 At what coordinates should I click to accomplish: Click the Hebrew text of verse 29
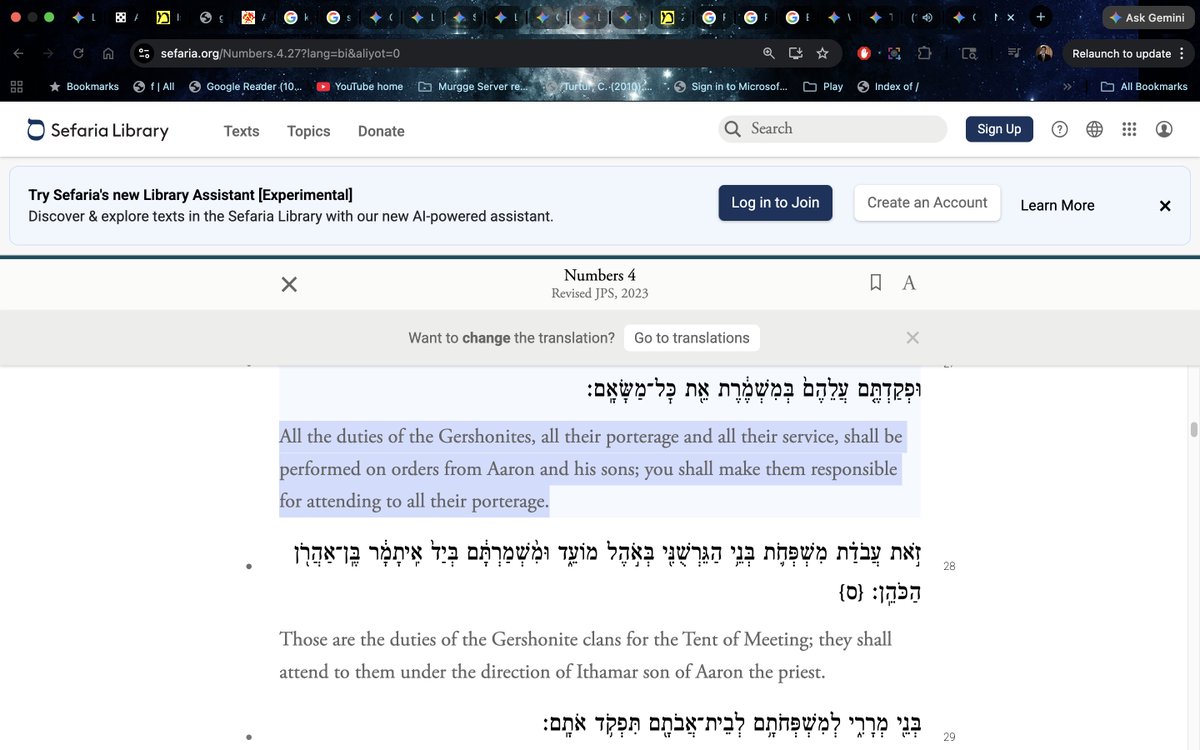coord(730,722)
